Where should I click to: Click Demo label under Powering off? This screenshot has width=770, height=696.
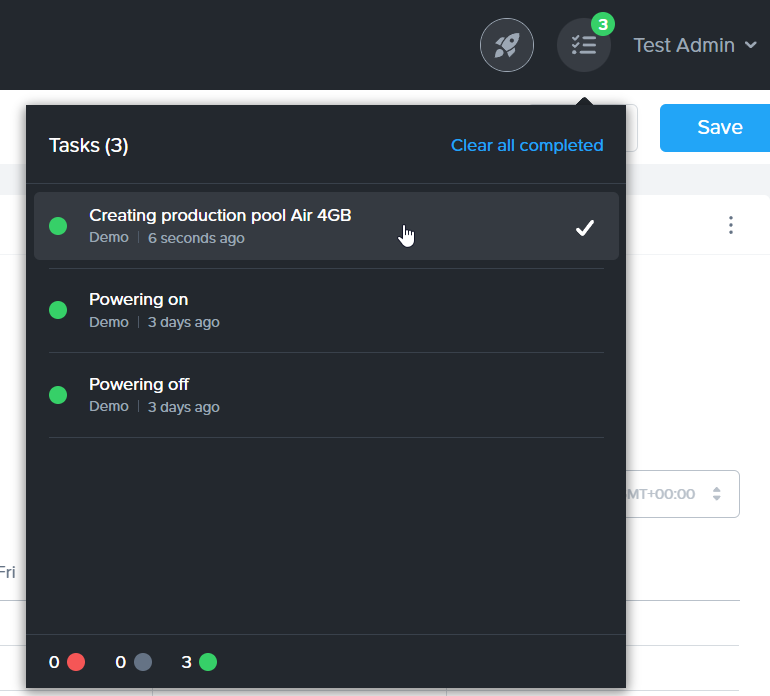(109, 407)
